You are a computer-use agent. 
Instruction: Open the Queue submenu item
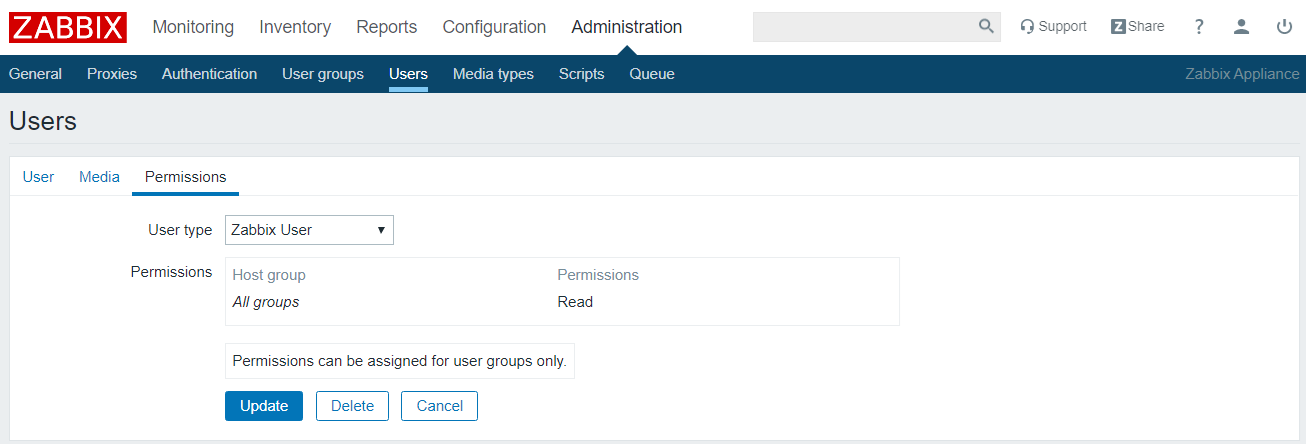[652, 74]
